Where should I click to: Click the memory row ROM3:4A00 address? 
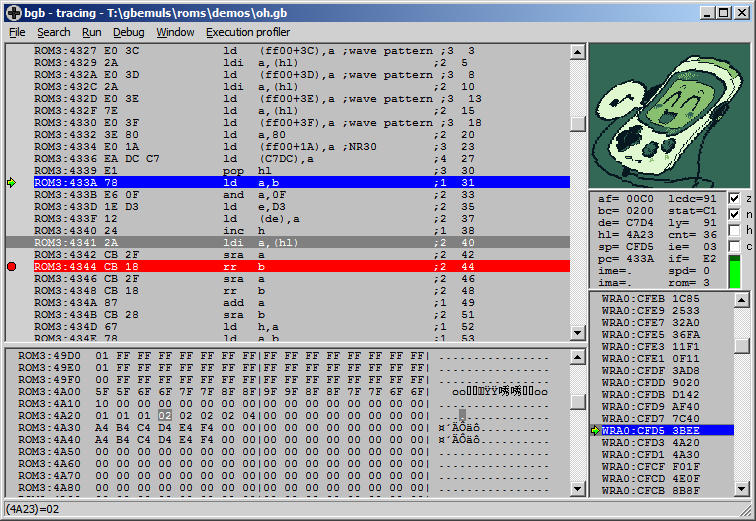49,391
